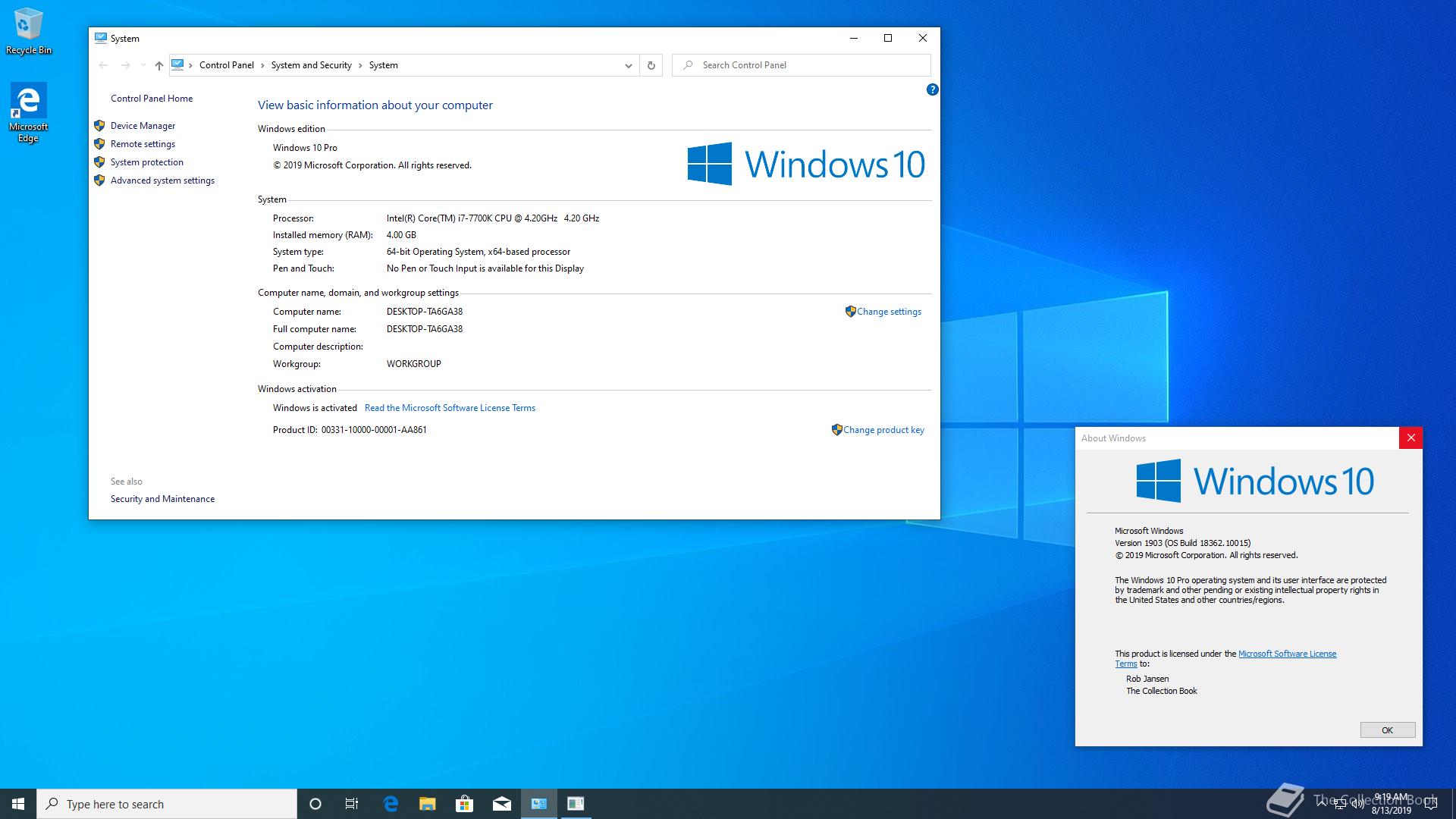Open System protection from sidebar

147,162
